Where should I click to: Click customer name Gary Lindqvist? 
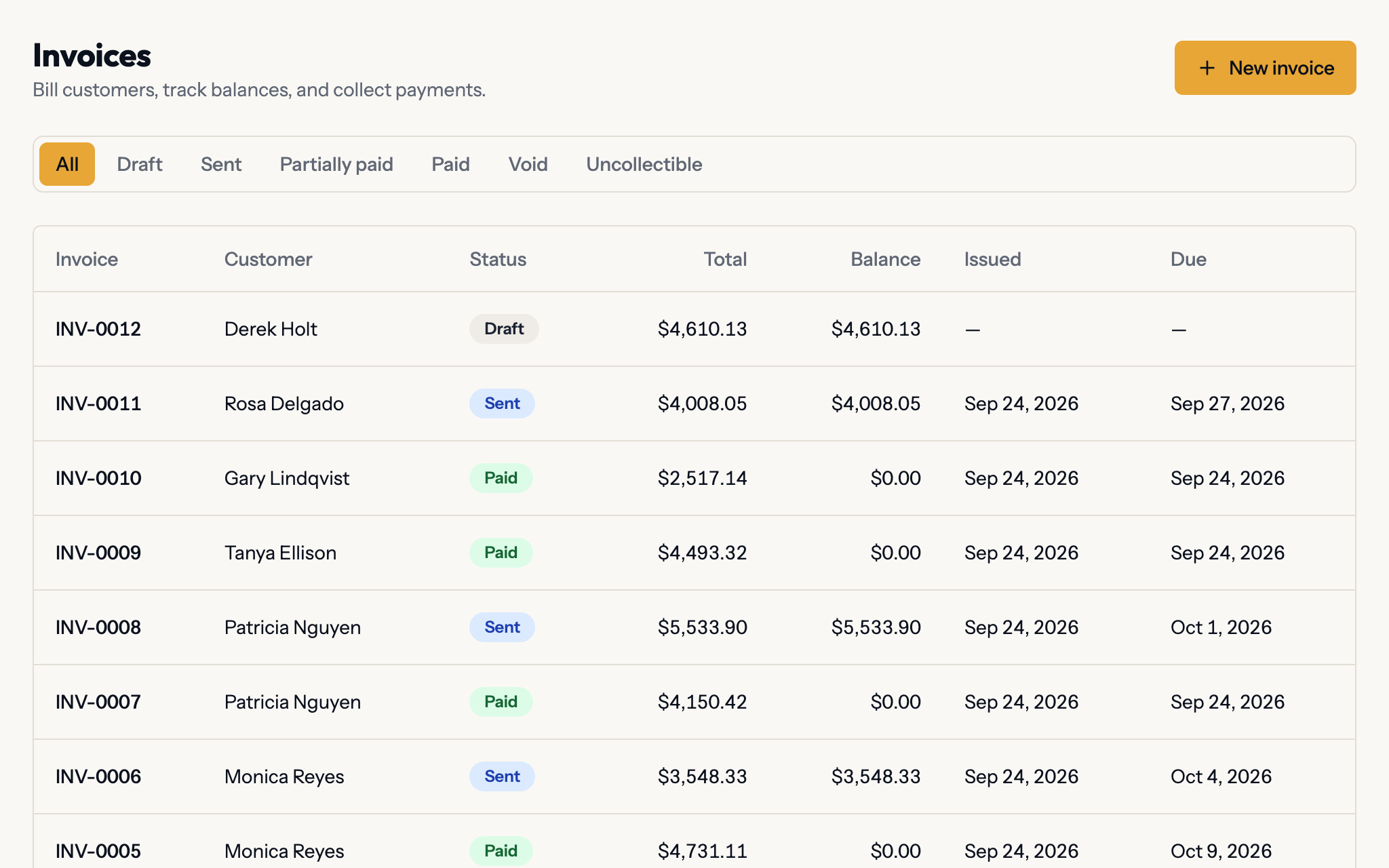click(287, 478)
